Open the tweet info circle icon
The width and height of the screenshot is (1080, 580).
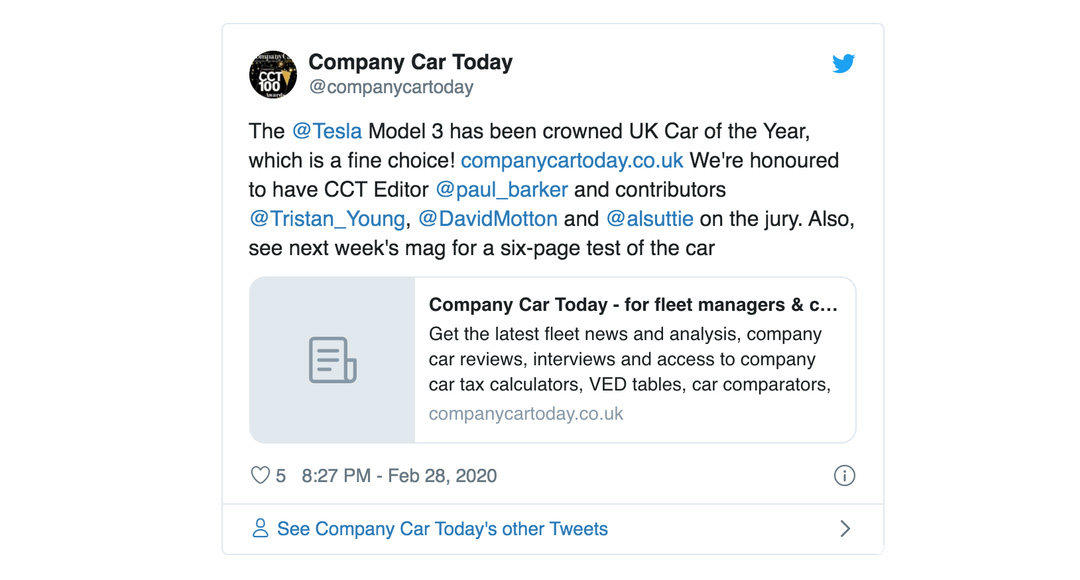coord(844,476)
